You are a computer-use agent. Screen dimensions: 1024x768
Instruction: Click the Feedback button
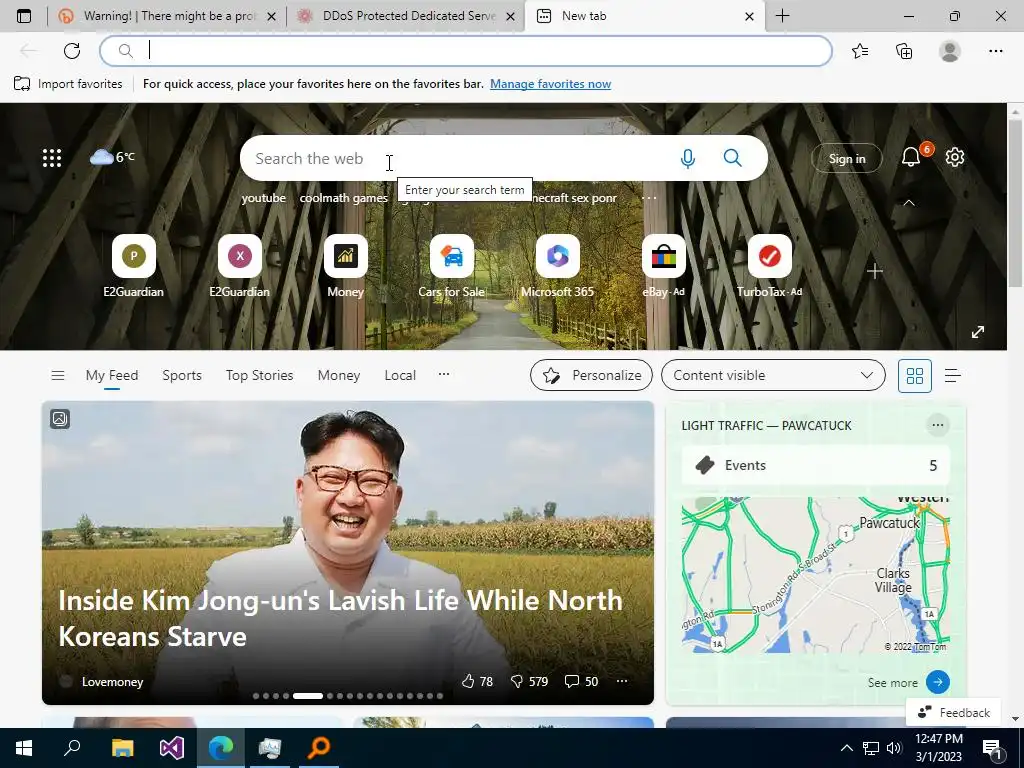pyautogui.click(x=953, y=712)
